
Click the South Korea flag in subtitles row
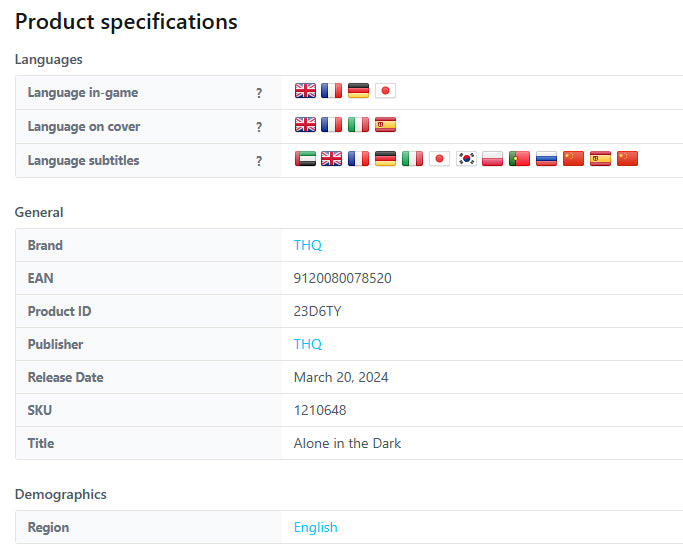coord(466,159)
